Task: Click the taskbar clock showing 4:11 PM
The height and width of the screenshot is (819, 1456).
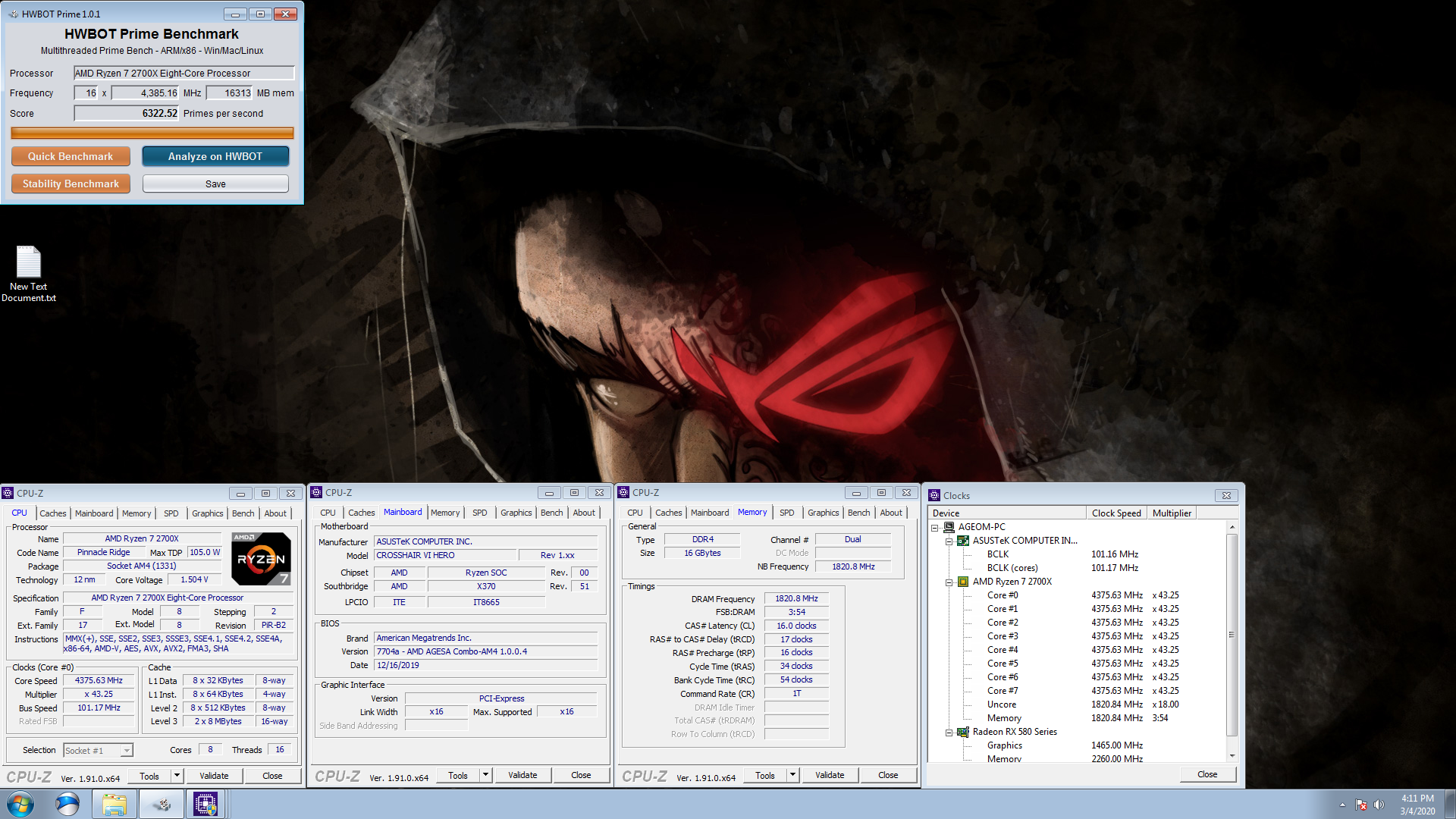Action: (1417, 805)
